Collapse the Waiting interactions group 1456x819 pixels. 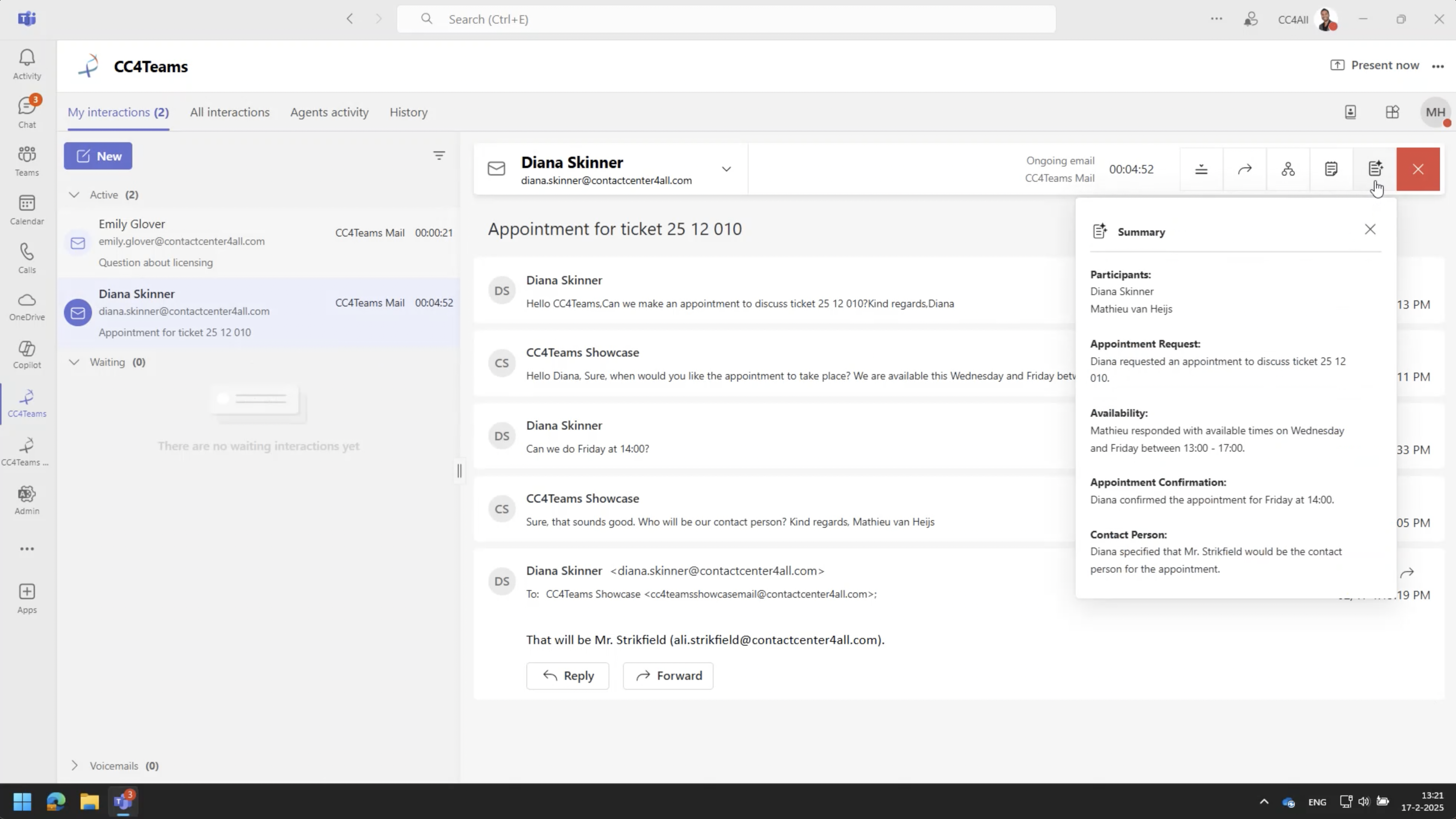pyautogui.click(x=74, y=362)
